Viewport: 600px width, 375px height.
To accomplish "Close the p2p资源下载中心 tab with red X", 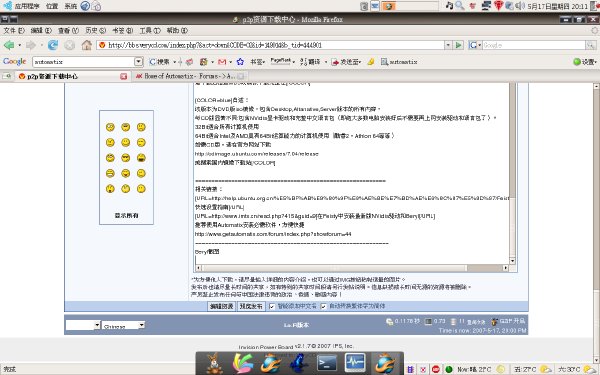I will click(123, 76).
